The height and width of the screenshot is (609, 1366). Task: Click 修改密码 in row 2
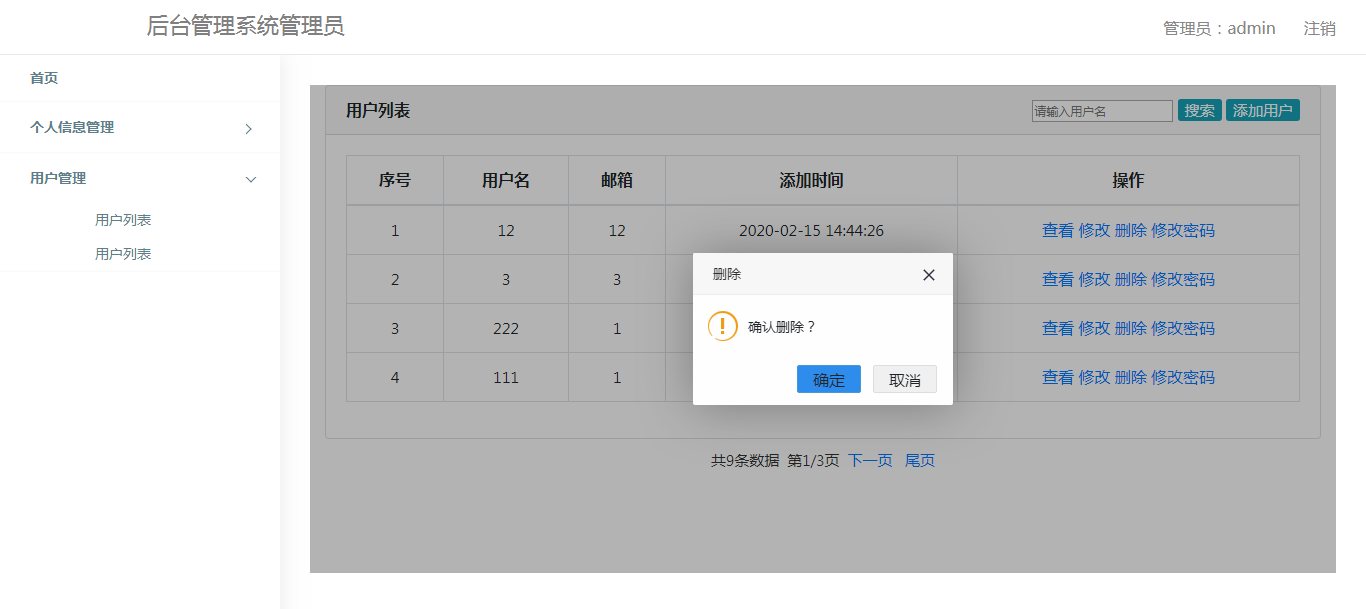pyautogui.click(x=1183, y=279)
